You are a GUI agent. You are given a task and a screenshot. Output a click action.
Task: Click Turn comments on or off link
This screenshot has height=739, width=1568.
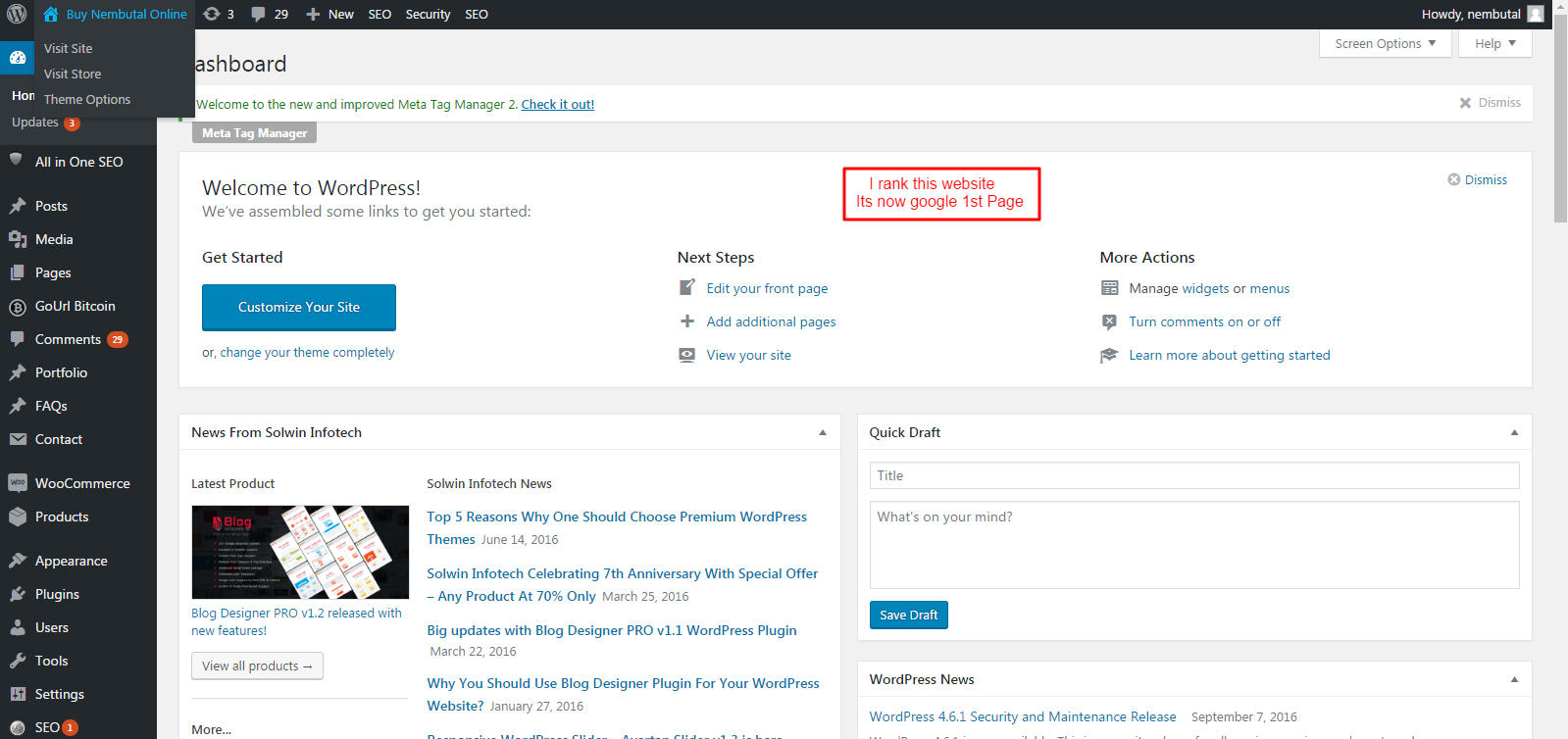coord(1204,321)
